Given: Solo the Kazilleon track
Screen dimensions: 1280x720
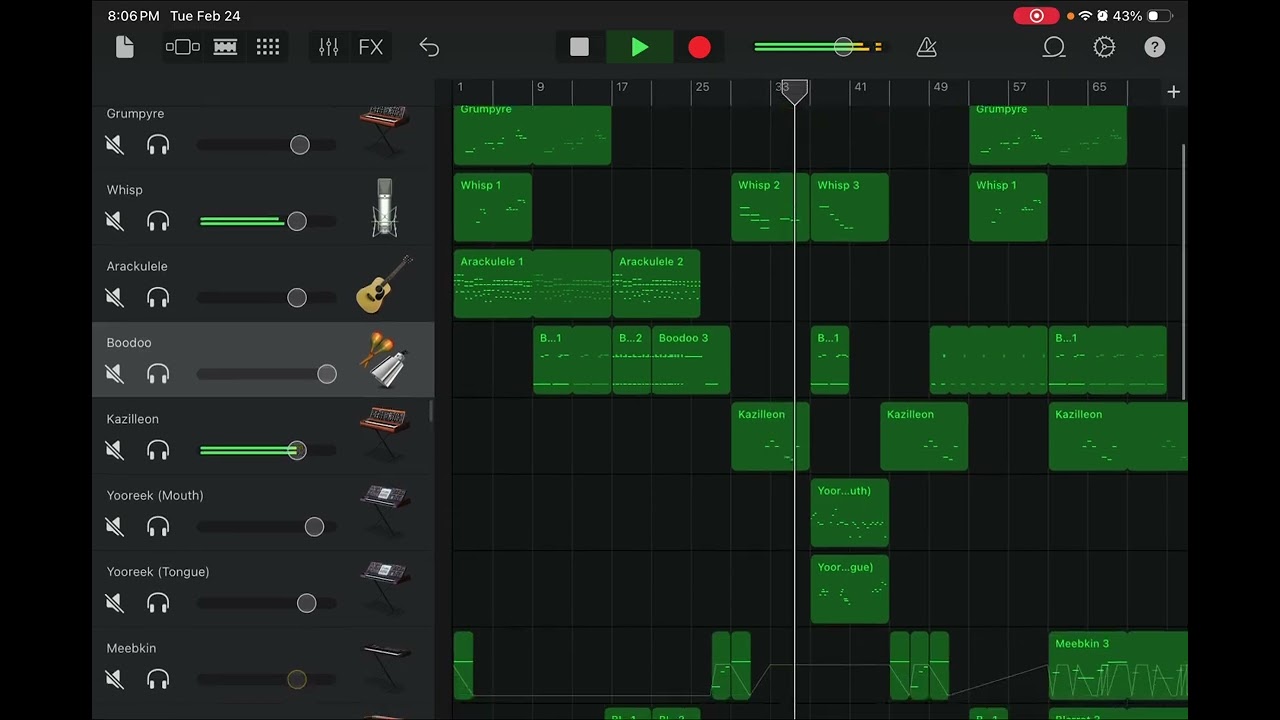Looking at the screenshot, I should tap(158, 450).
